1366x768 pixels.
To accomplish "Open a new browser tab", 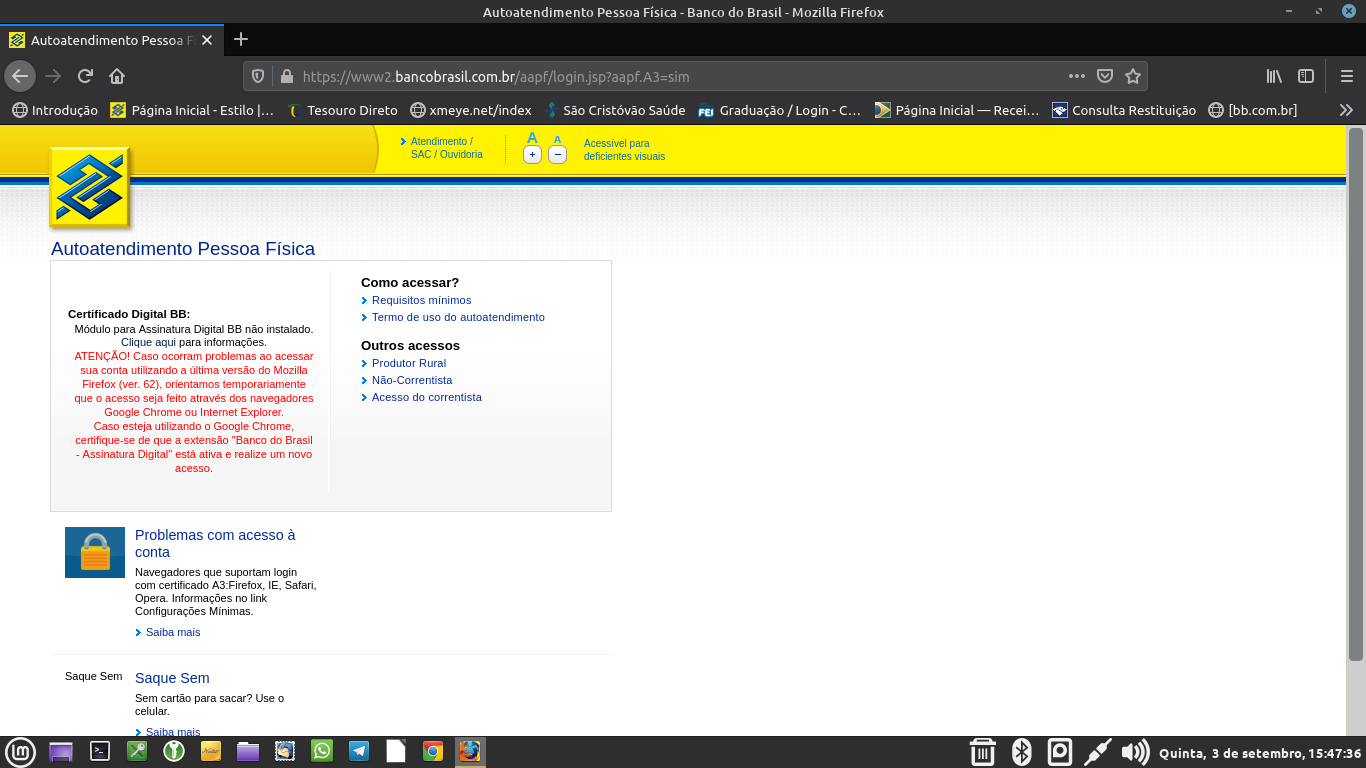I will (240, 40).
